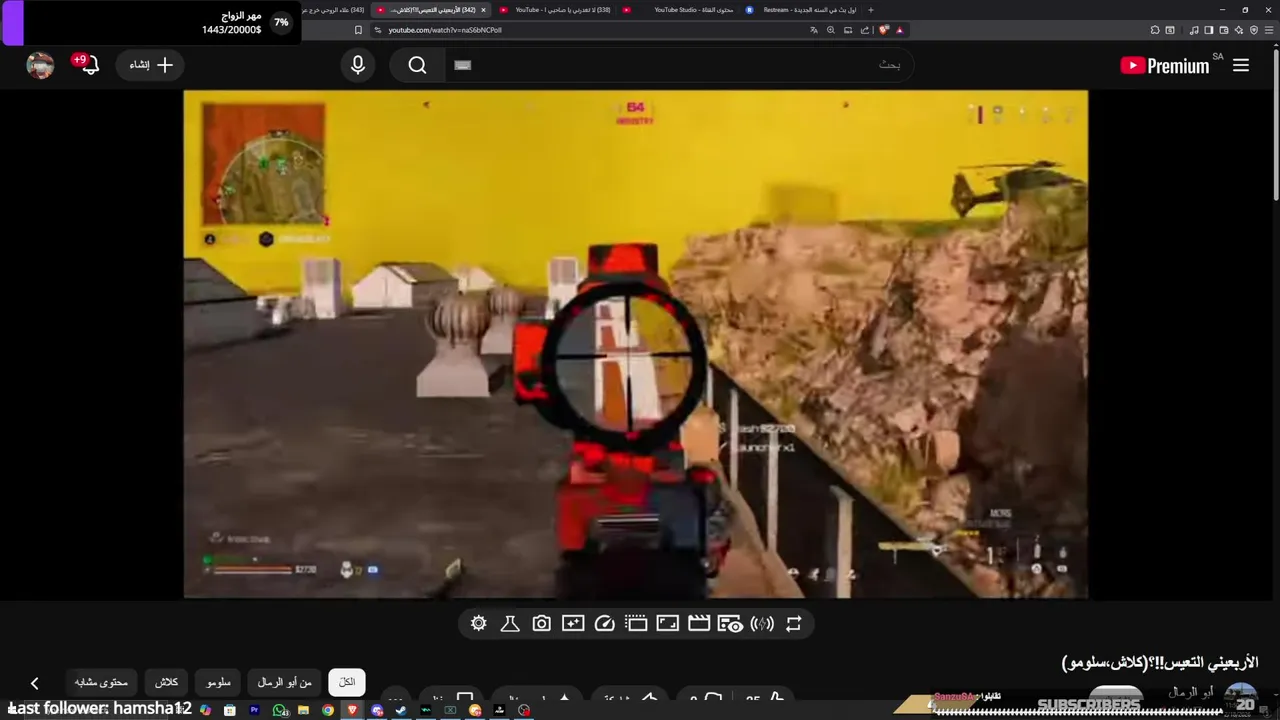Open the enhancer settings gear icon
Screen dimensions: 1280x720
tap(479, 624)
